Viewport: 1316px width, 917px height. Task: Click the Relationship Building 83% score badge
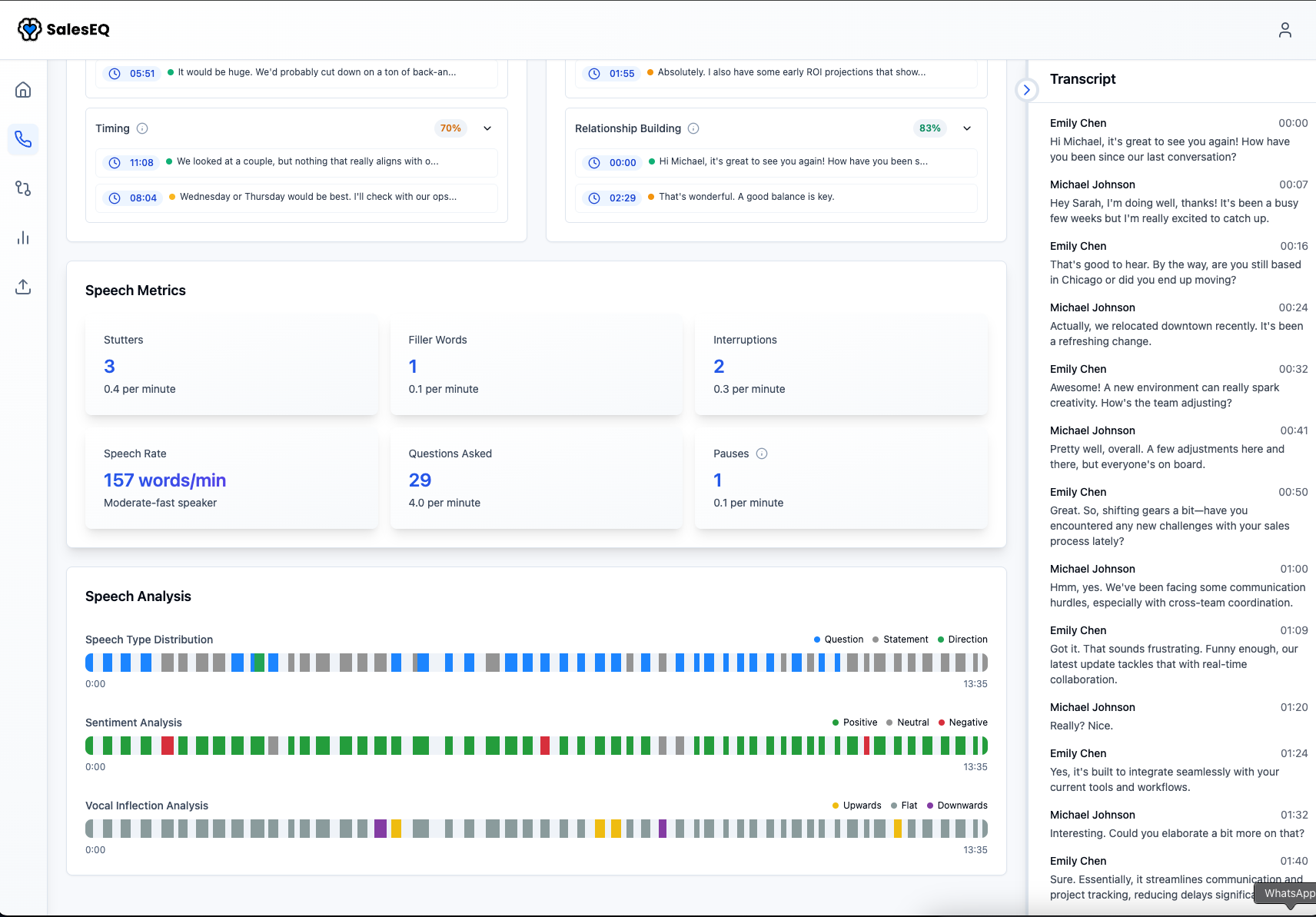point(930,128)
